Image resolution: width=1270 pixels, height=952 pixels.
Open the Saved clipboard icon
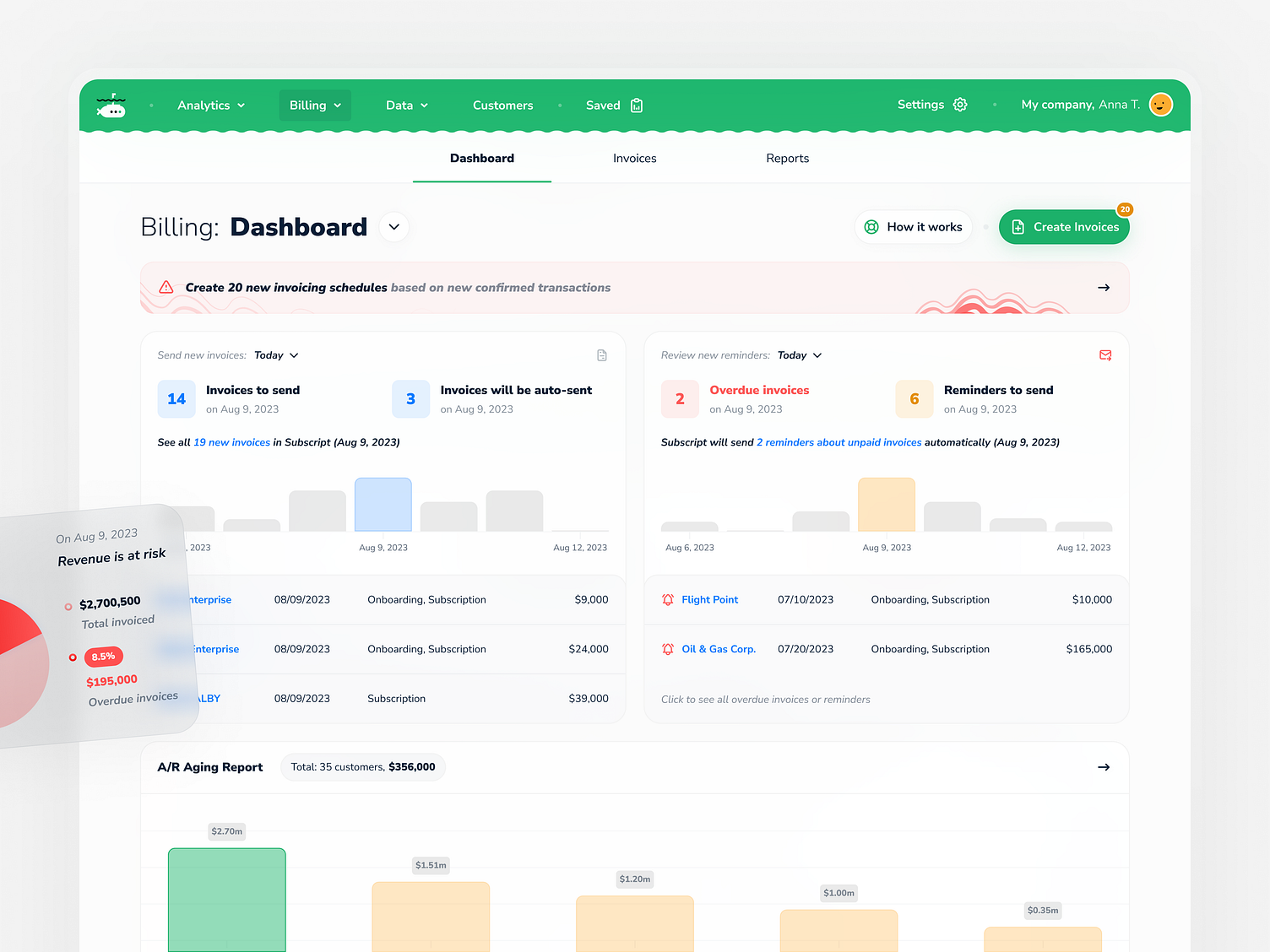point(636,105)
